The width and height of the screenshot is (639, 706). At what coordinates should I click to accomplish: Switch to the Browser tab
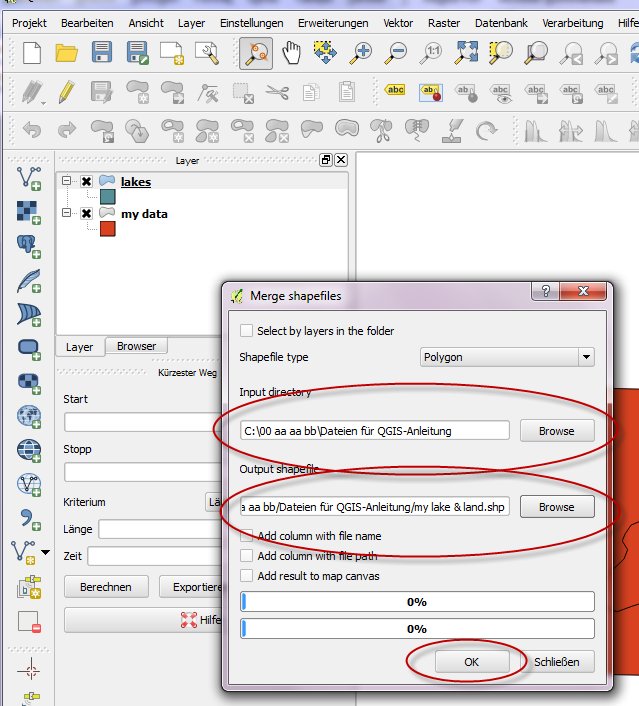pyautogui.click(x=136, y=347)
